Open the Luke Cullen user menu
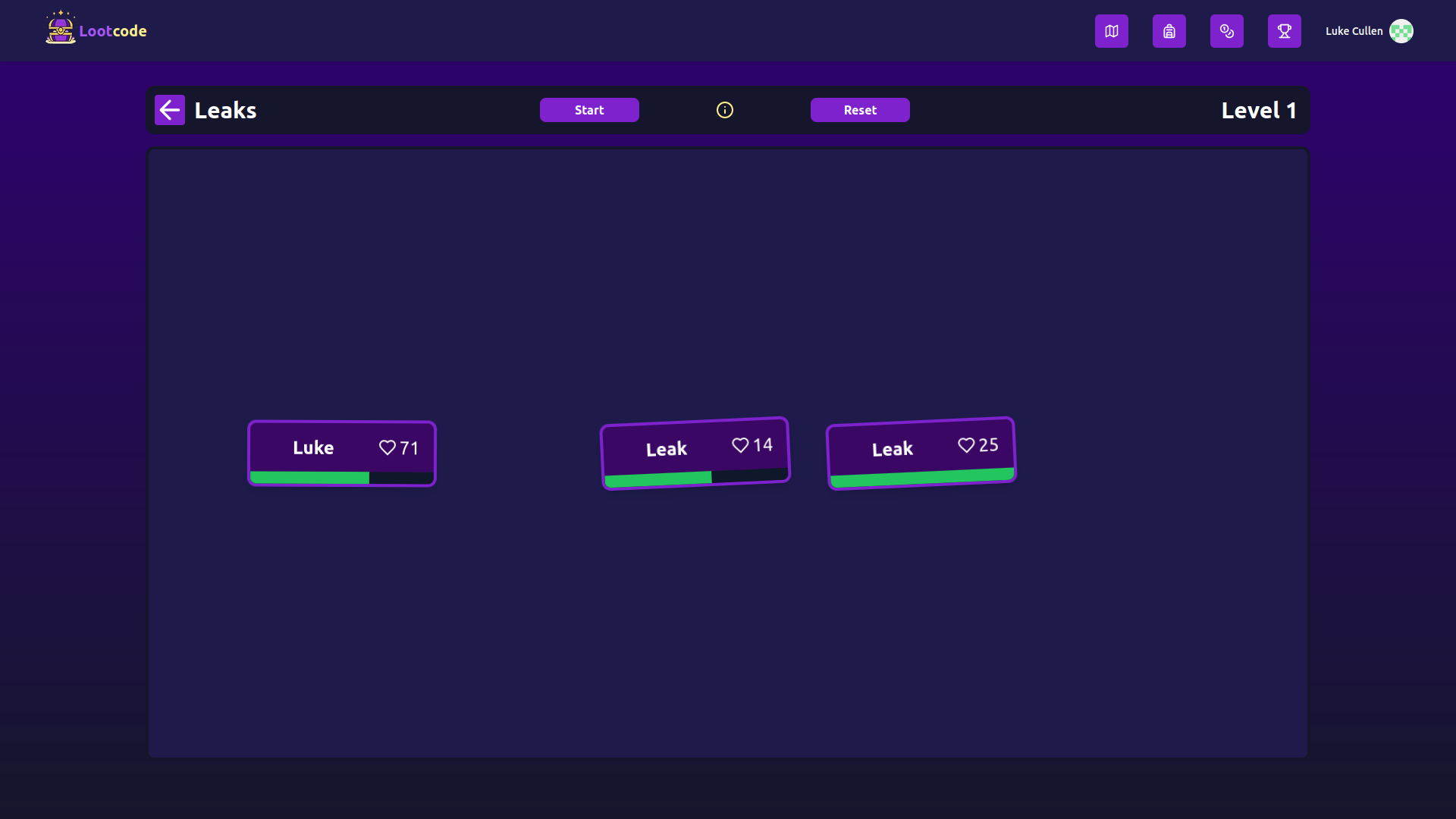Image resolution: width=1456 pixels, height=819 pixels. pyautogui.click(x=1369, y=31)
